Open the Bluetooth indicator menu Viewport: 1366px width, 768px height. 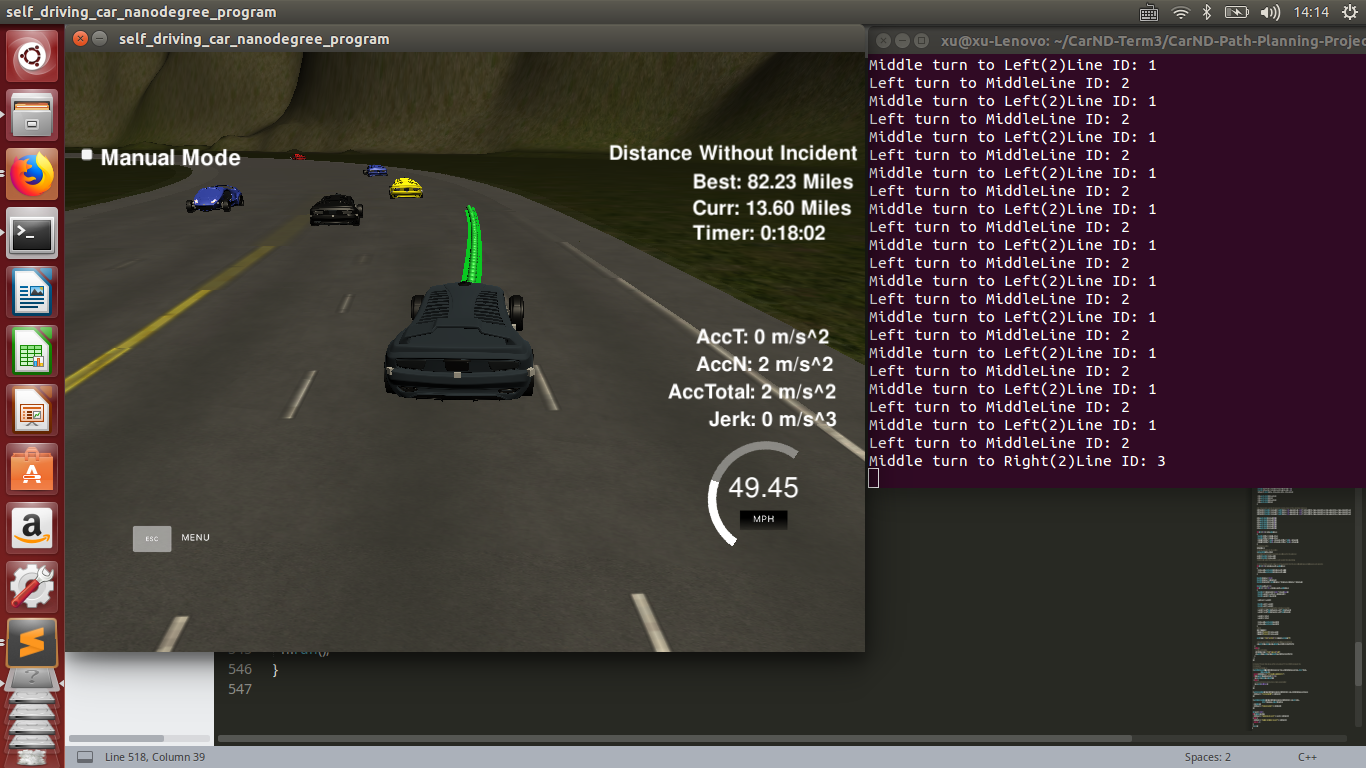pos(1207,12)
